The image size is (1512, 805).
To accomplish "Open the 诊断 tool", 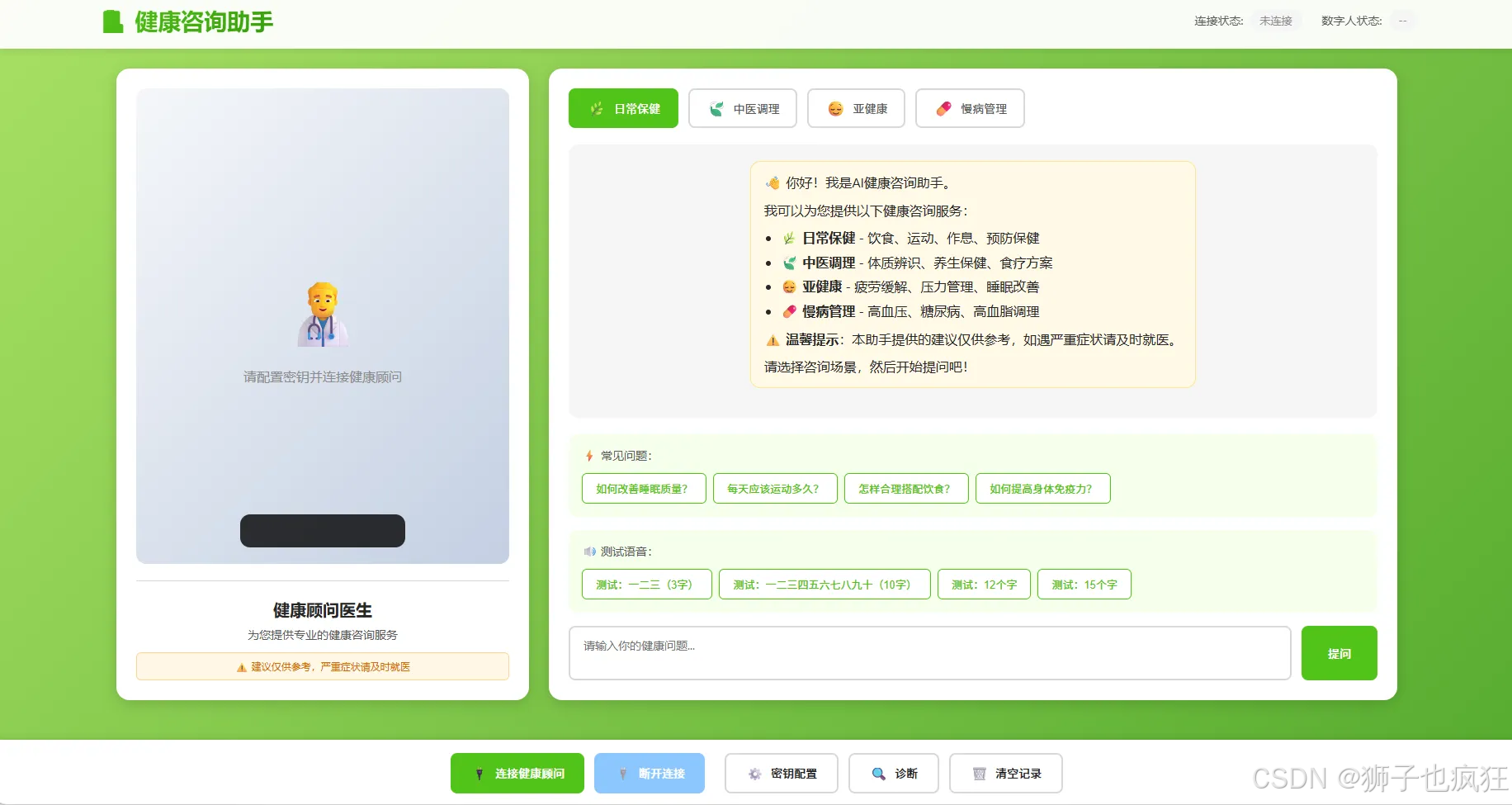I will tap(894, 774).
